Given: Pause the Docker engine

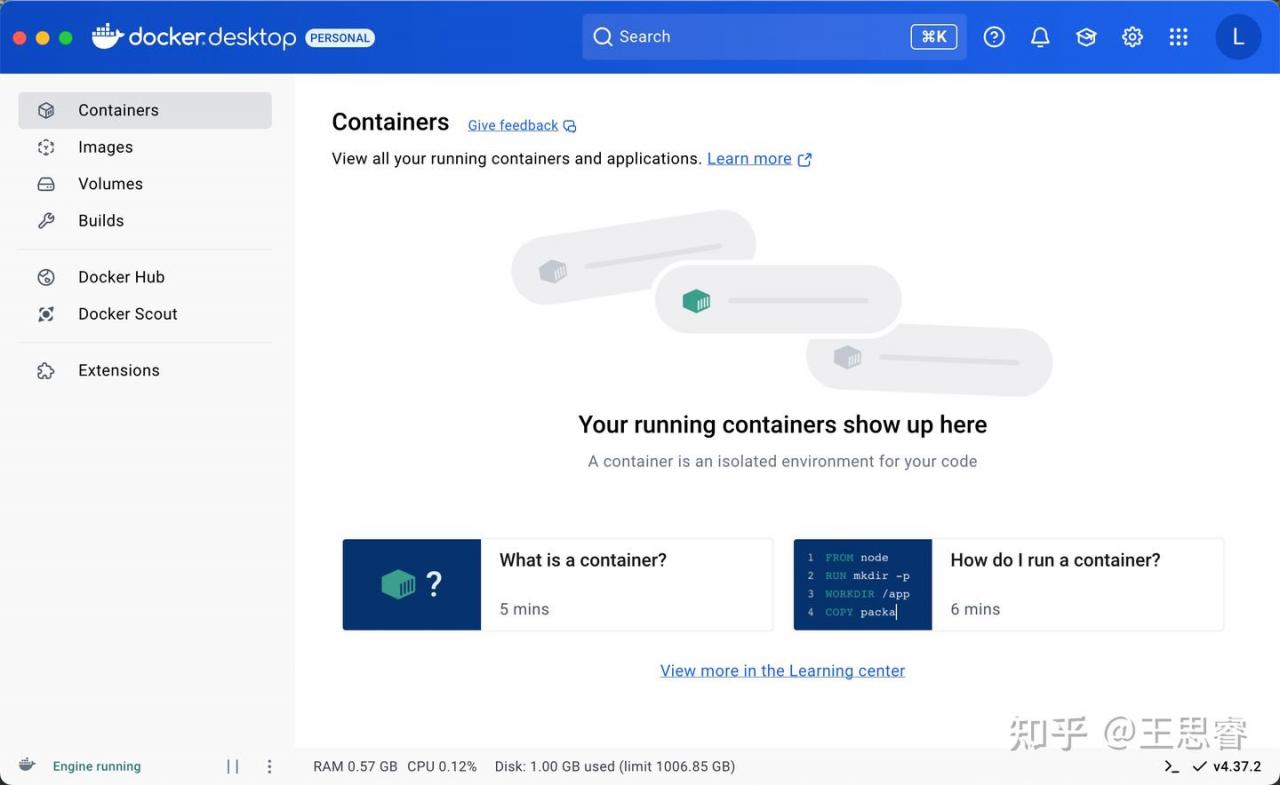Looking at the screenshot, I should (x=233, y=767).
